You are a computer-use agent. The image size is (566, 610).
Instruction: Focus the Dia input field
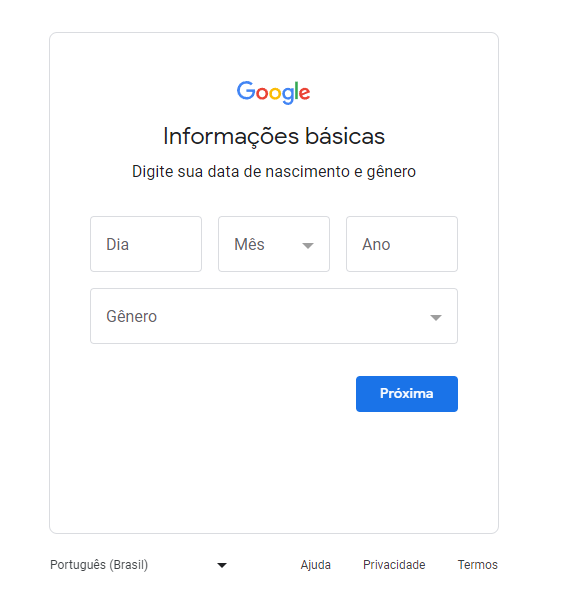[x=146, y=244]
